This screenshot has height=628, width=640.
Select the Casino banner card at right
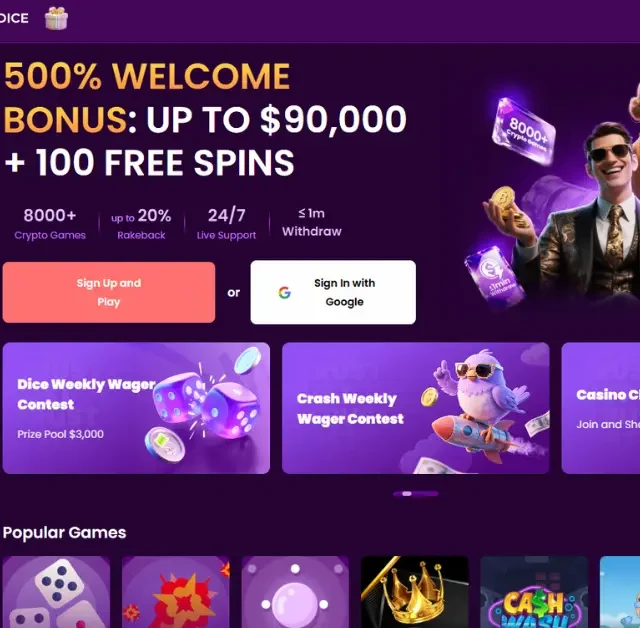(601, 408)
